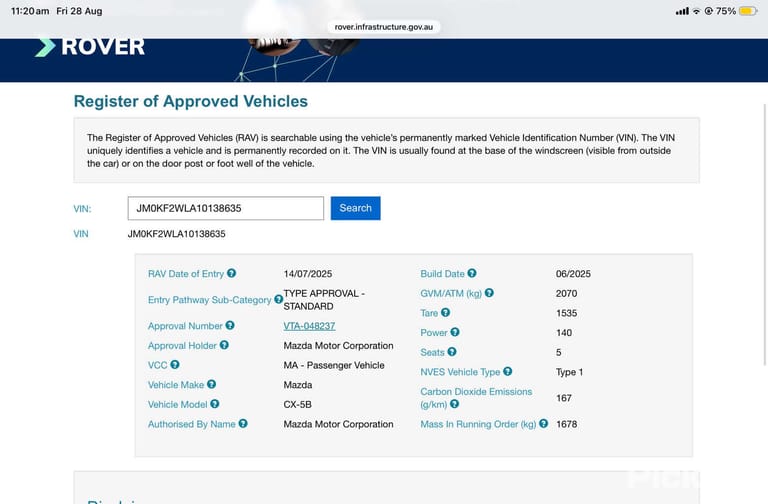
Task: Select Mass In Running Order value 1678
Action: pyautogui.click(x=566, y=424)
